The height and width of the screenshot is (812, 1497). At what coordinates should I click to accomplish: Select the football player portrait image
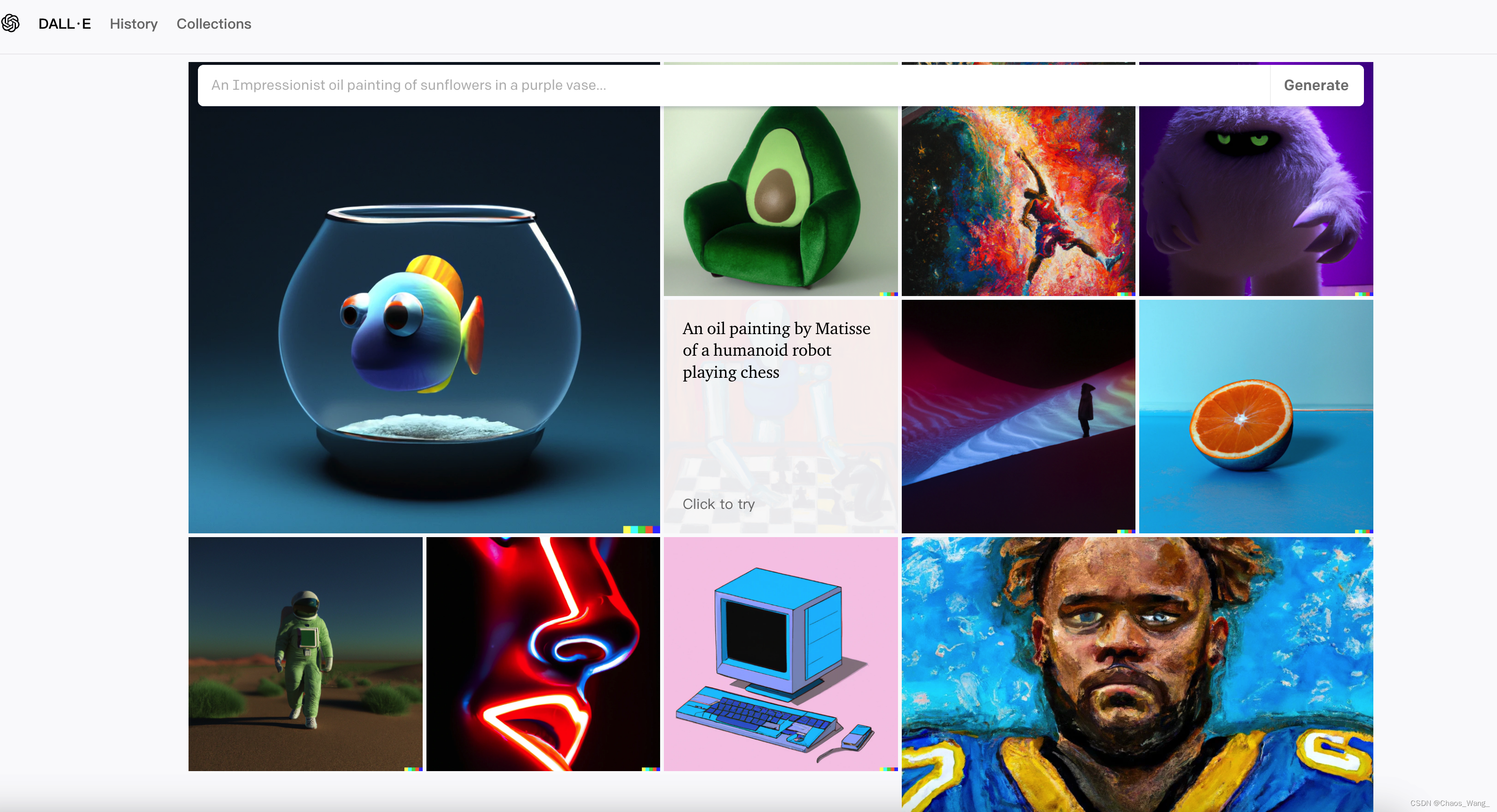tap(1137, 654)
